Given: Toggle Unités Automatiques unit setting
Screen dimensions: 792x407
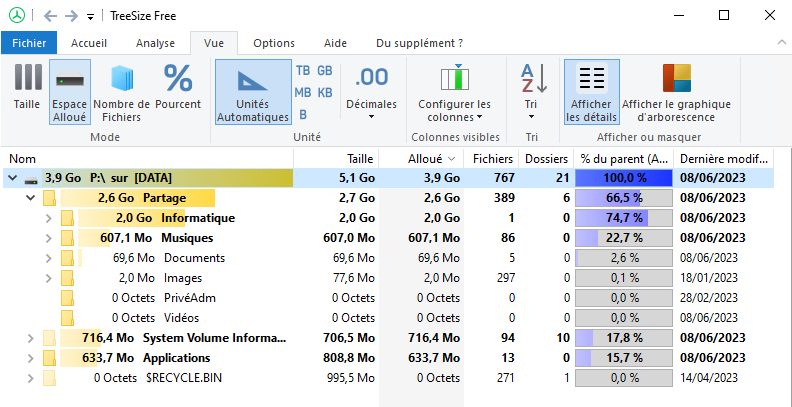Looking at the screenshot, I should (x=252, y=91).
